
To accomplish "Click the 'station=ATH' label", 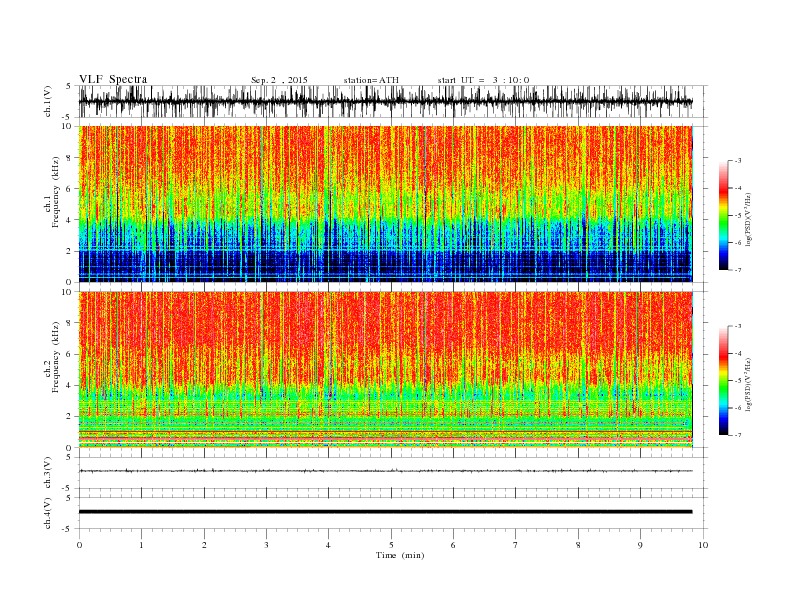I will click(371, 80).
